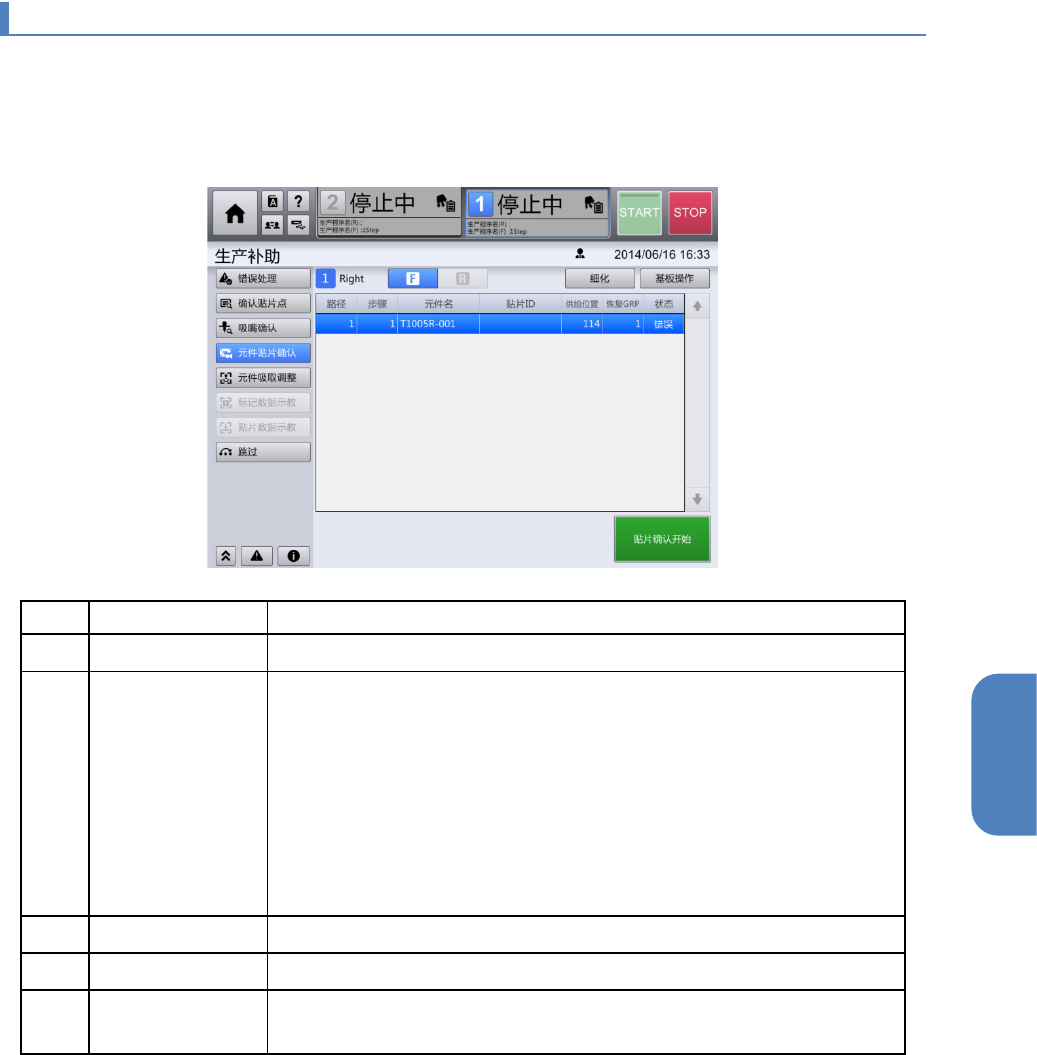Open 错误处理 error handling
The height and width of the screenshot is (1055, 1037).
click(263, 279)
